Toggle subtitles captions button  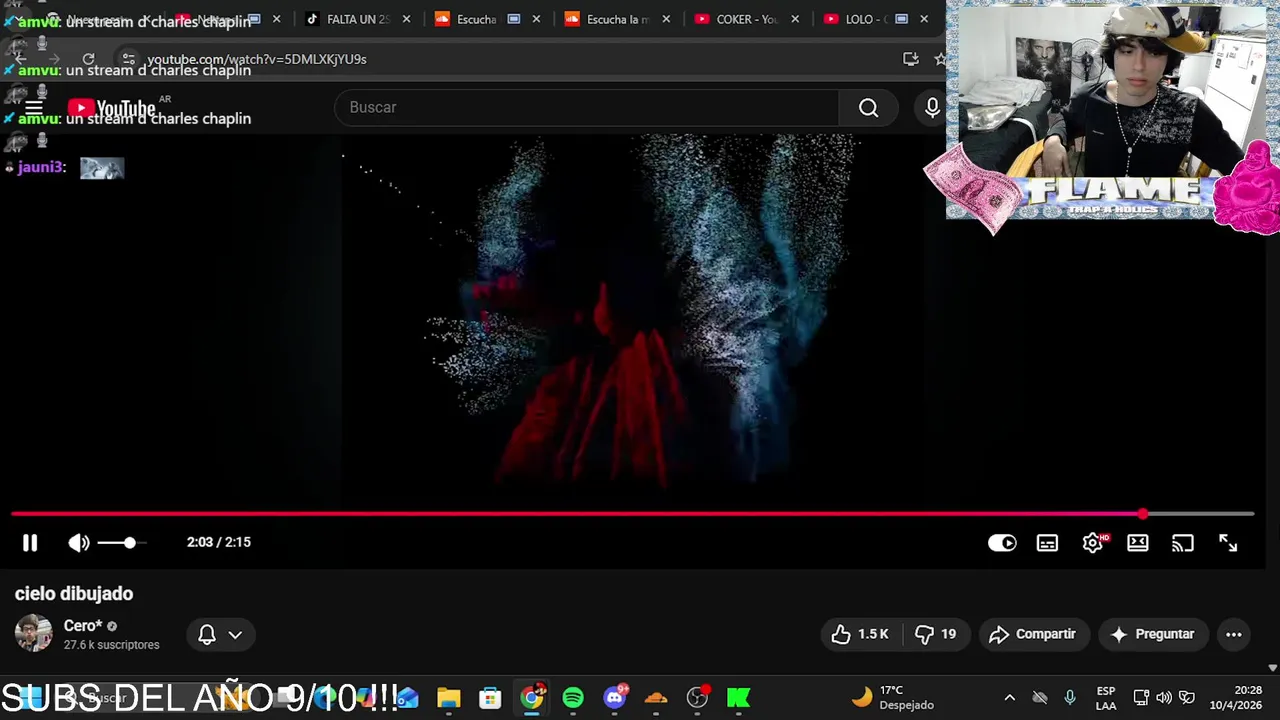click(x=1047, y=542)
